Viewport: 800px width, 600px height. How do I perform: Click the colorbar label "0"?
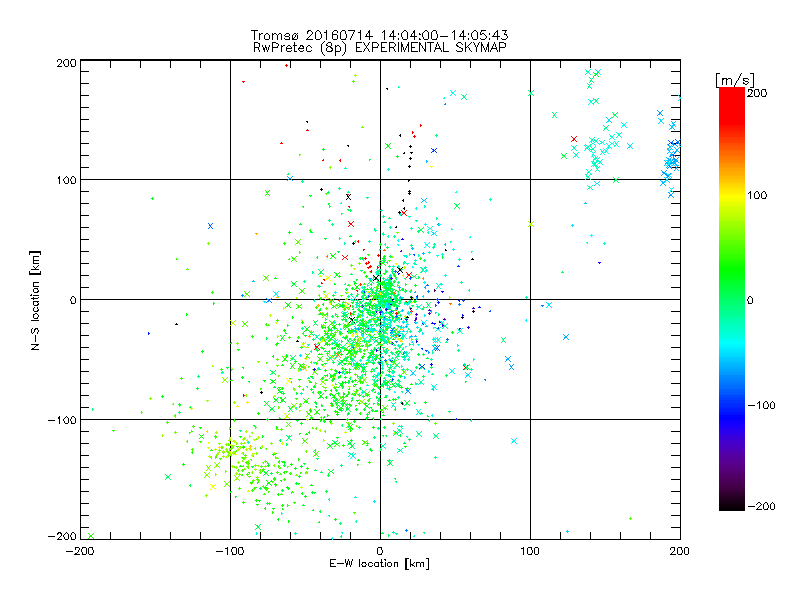(750, 300)
